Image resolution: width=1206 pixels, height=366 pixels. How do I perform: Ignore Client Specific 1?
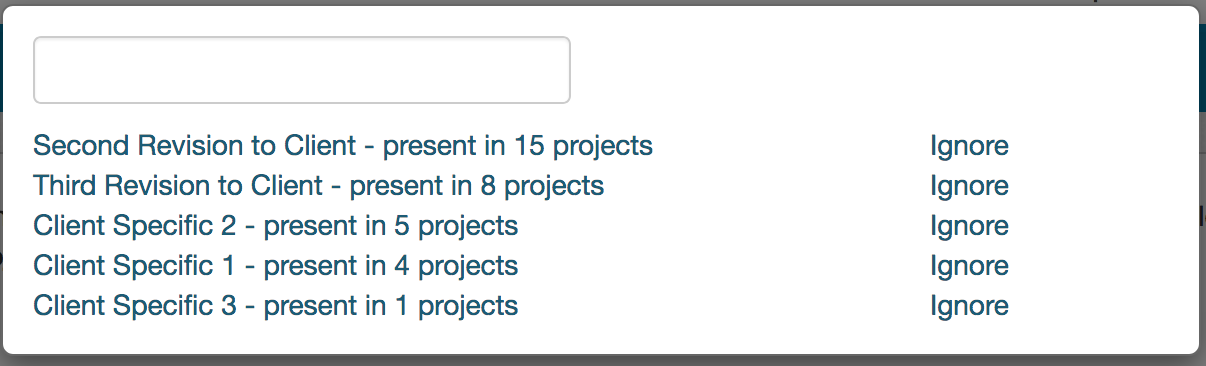point(969,266)
